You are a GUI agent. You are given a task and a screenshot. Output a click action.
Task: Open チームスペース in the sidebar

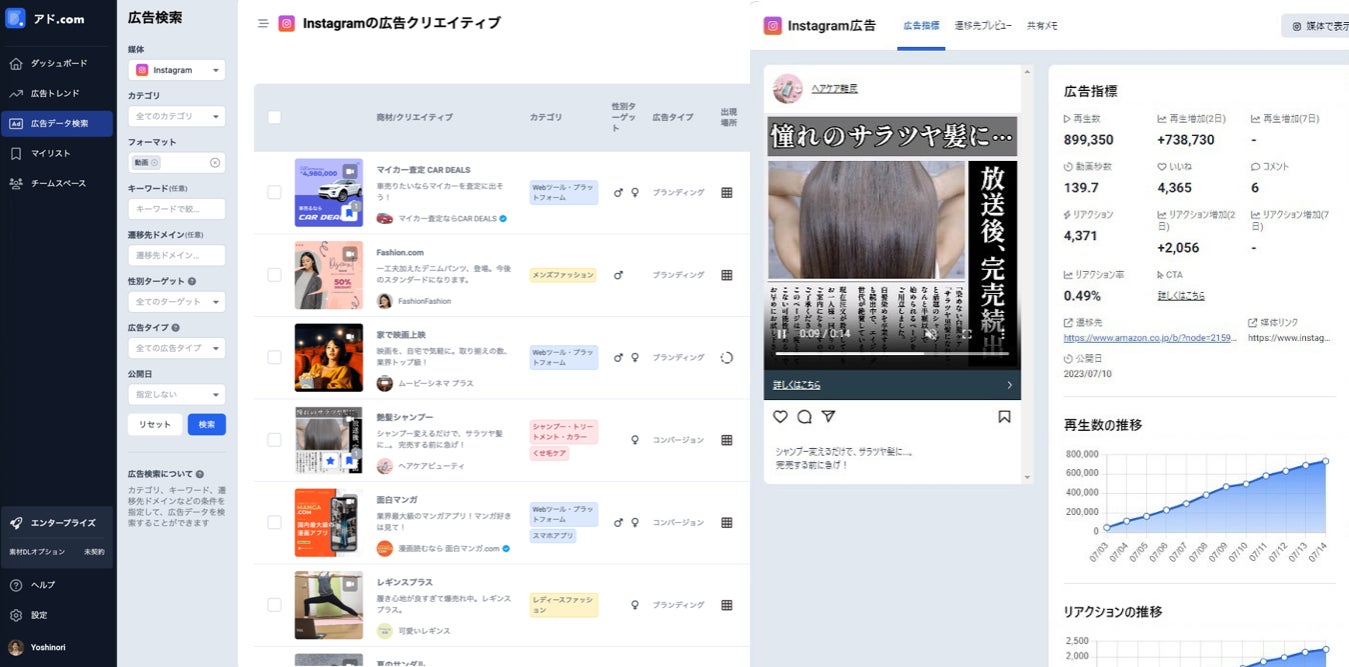click(57, 183)
